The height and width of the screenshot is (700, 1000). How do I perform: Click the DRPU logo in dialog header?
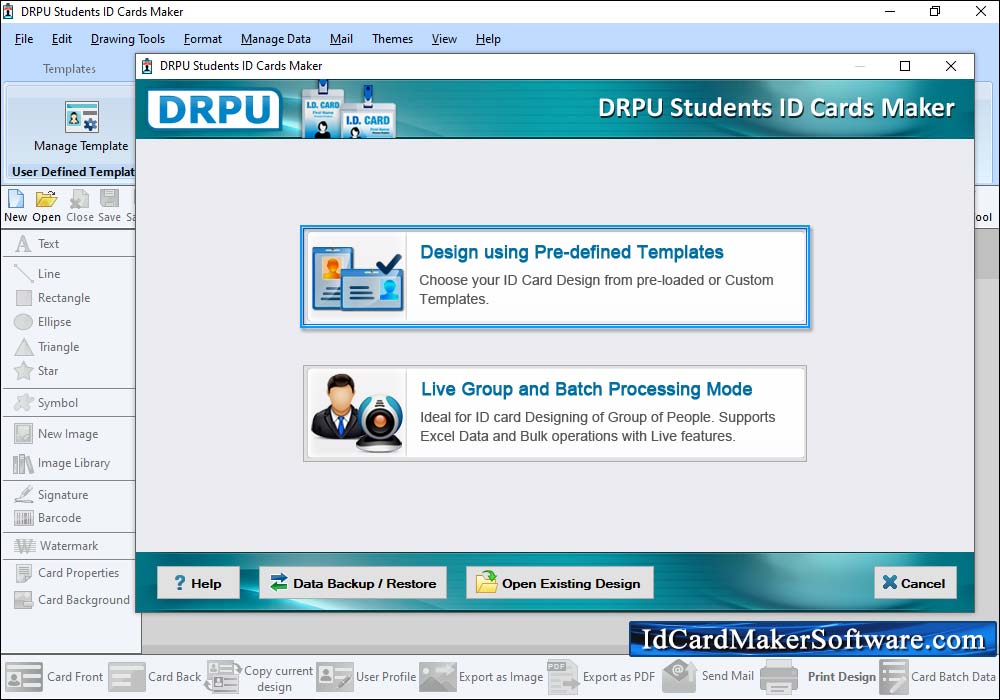point(215,109)
